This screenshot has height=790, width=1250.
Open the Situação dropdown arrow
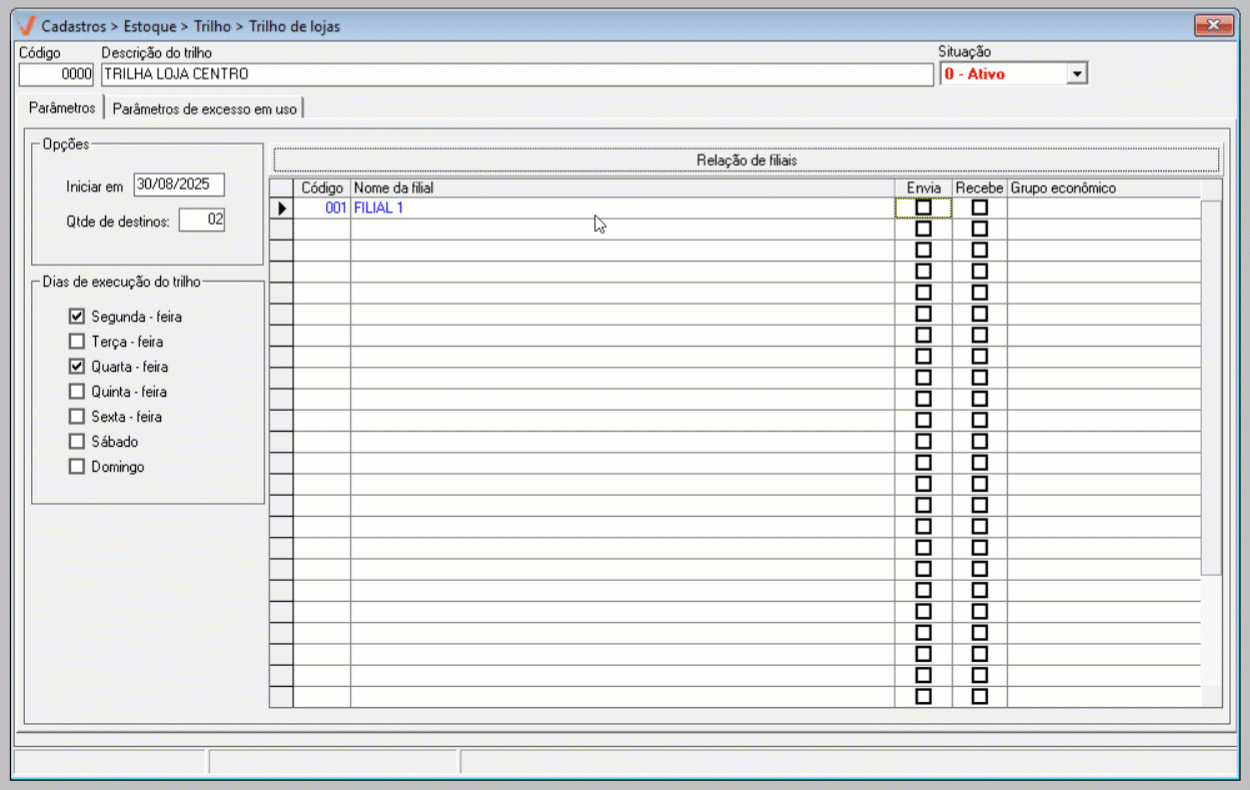1077,74
